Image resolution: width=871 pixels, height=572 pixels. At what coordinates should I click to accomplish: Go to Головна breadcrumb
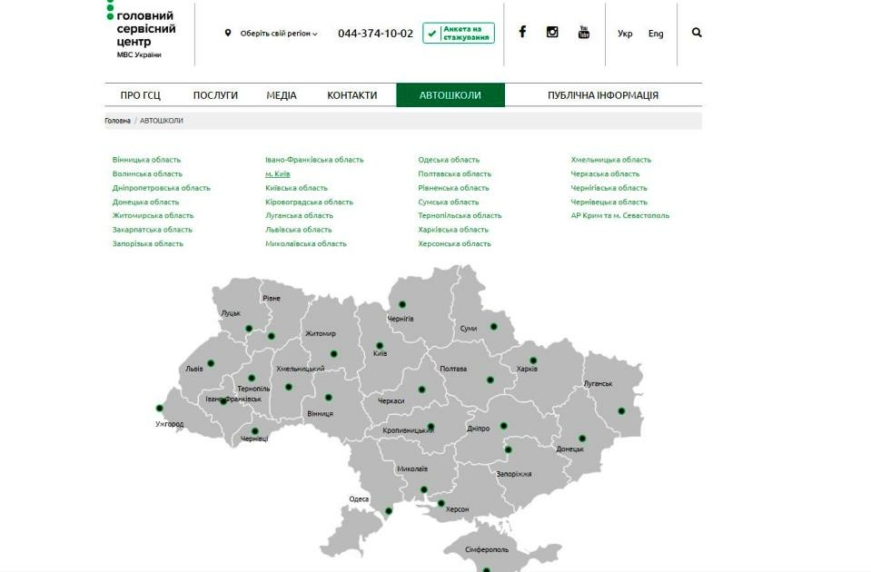pyautogui.click(x=117, y=121)
